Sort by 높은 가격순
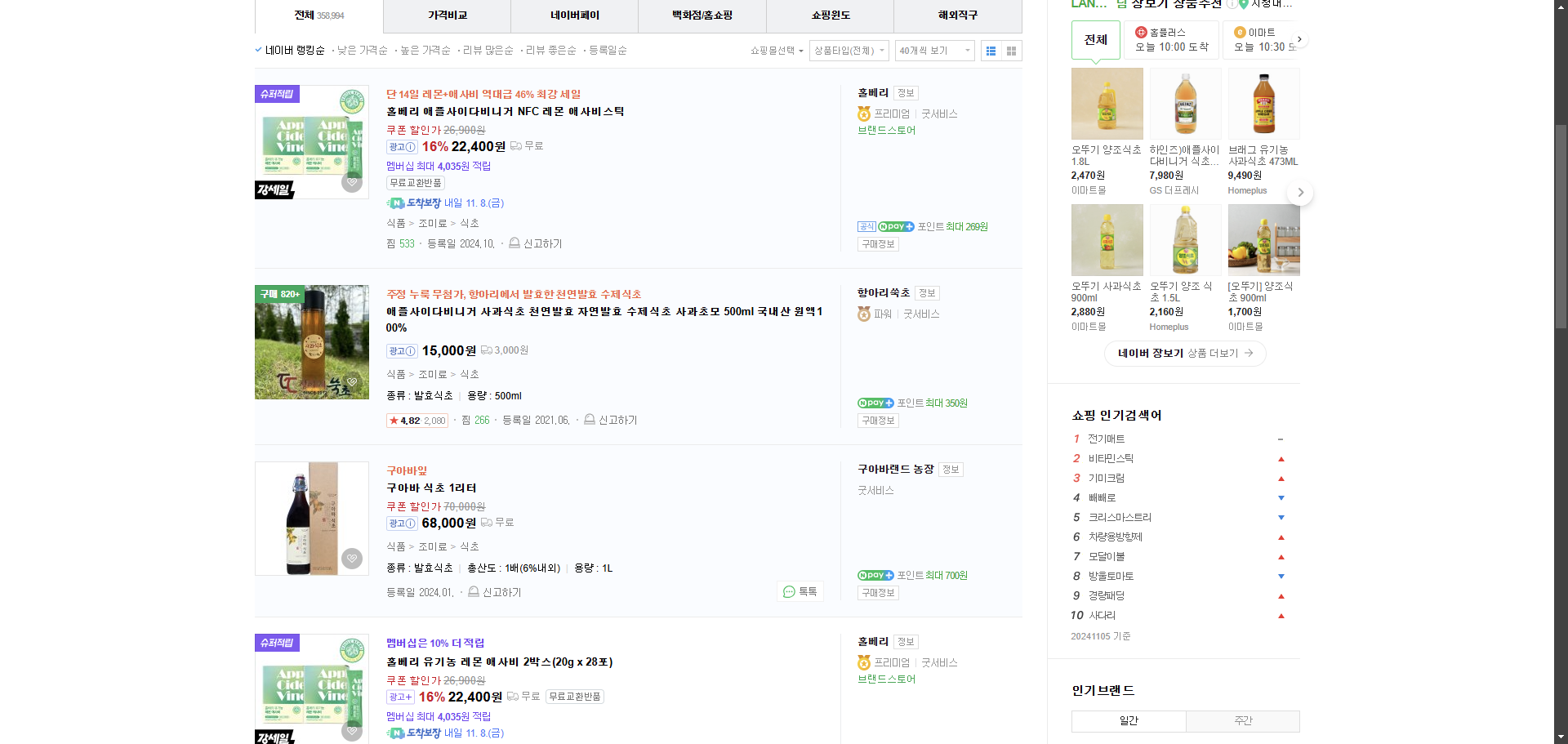Viewport: 1568px width, 744px height. pos(425,51)
